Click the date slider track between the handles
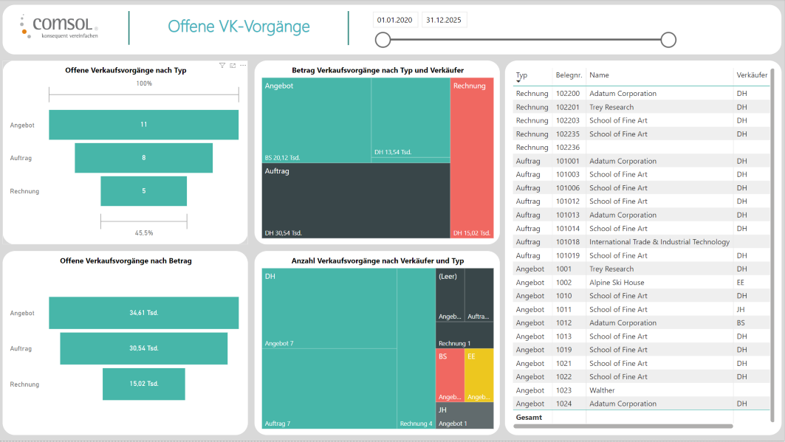 tap(526, 40)
